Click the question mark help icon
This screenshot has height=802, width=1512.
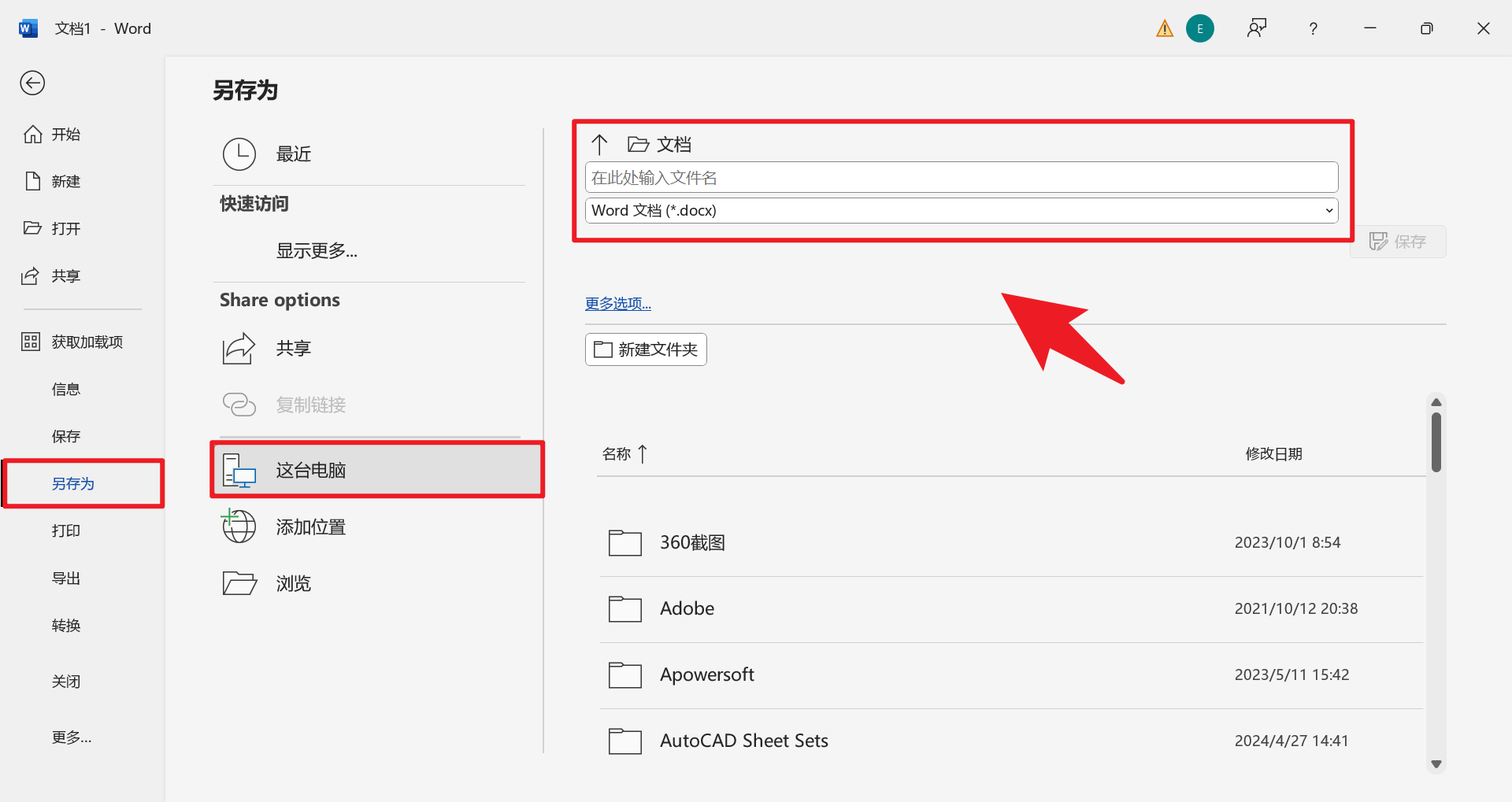[x=1313, y=29]
